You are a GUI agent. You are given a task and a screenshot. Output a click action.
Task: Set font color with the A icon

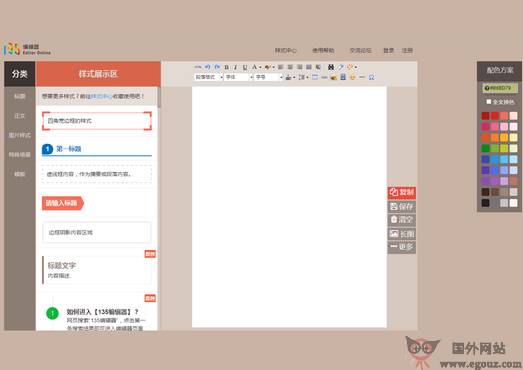(254, 67)
